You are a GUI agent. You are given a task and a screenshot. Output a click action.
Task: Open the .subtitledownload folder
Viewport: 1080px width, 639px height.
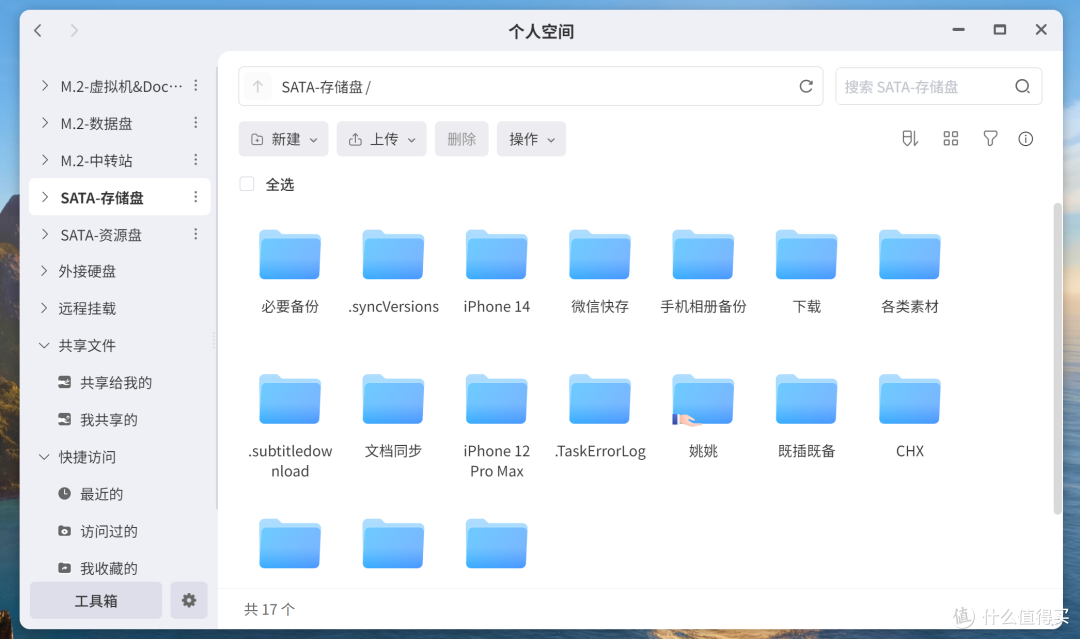(289, 399)
